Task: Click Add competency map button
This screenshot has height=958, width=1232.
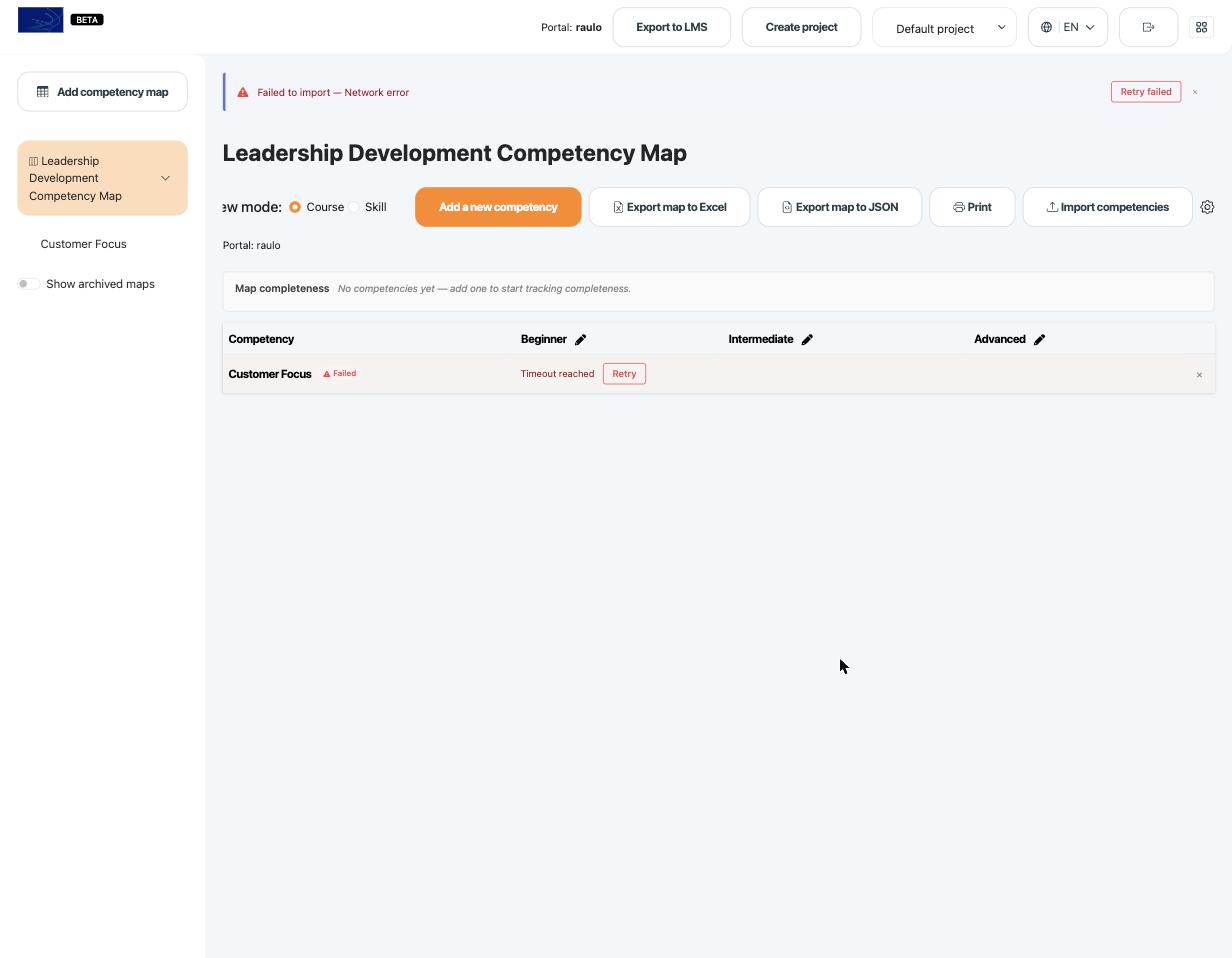Action: (102, 92)
